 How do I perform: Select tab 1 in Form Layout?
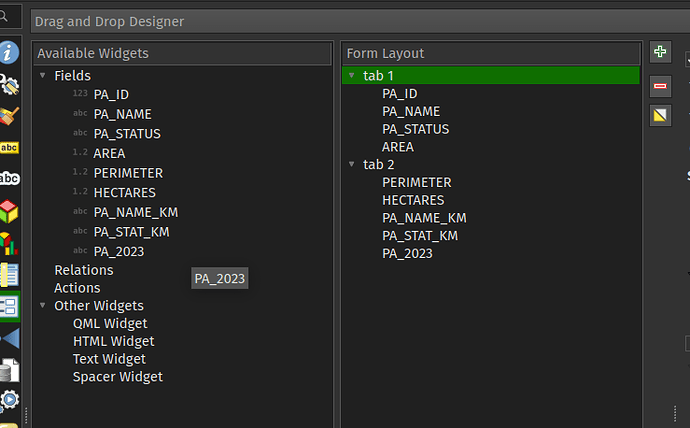379,76
